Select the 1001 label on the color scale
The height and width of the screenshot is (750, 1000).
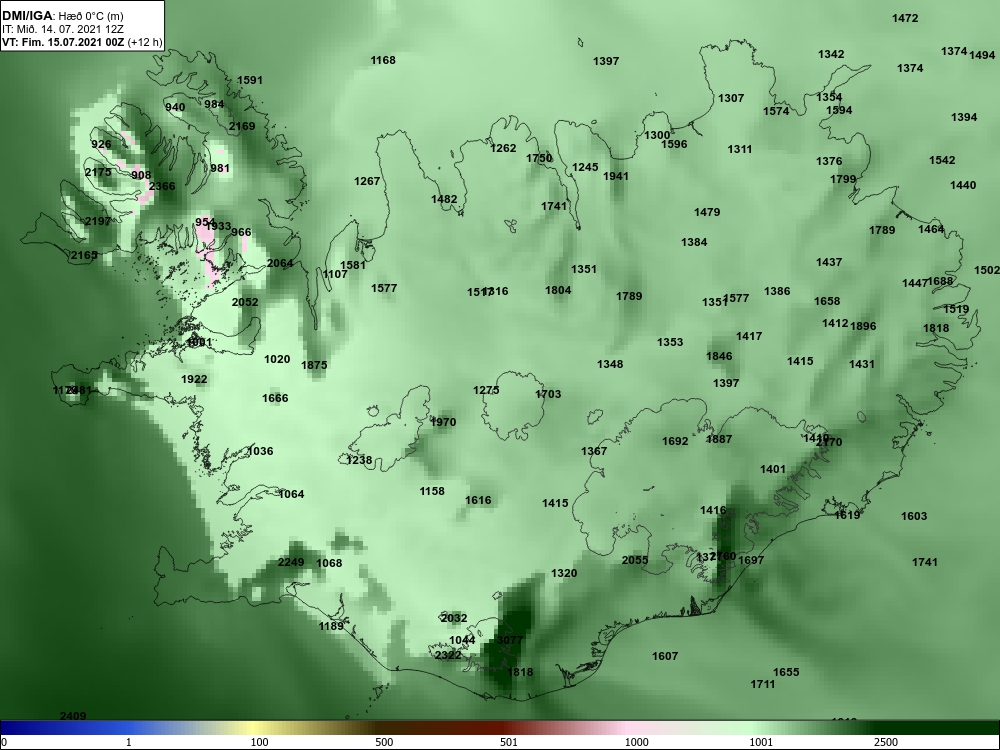click(761, 742)
